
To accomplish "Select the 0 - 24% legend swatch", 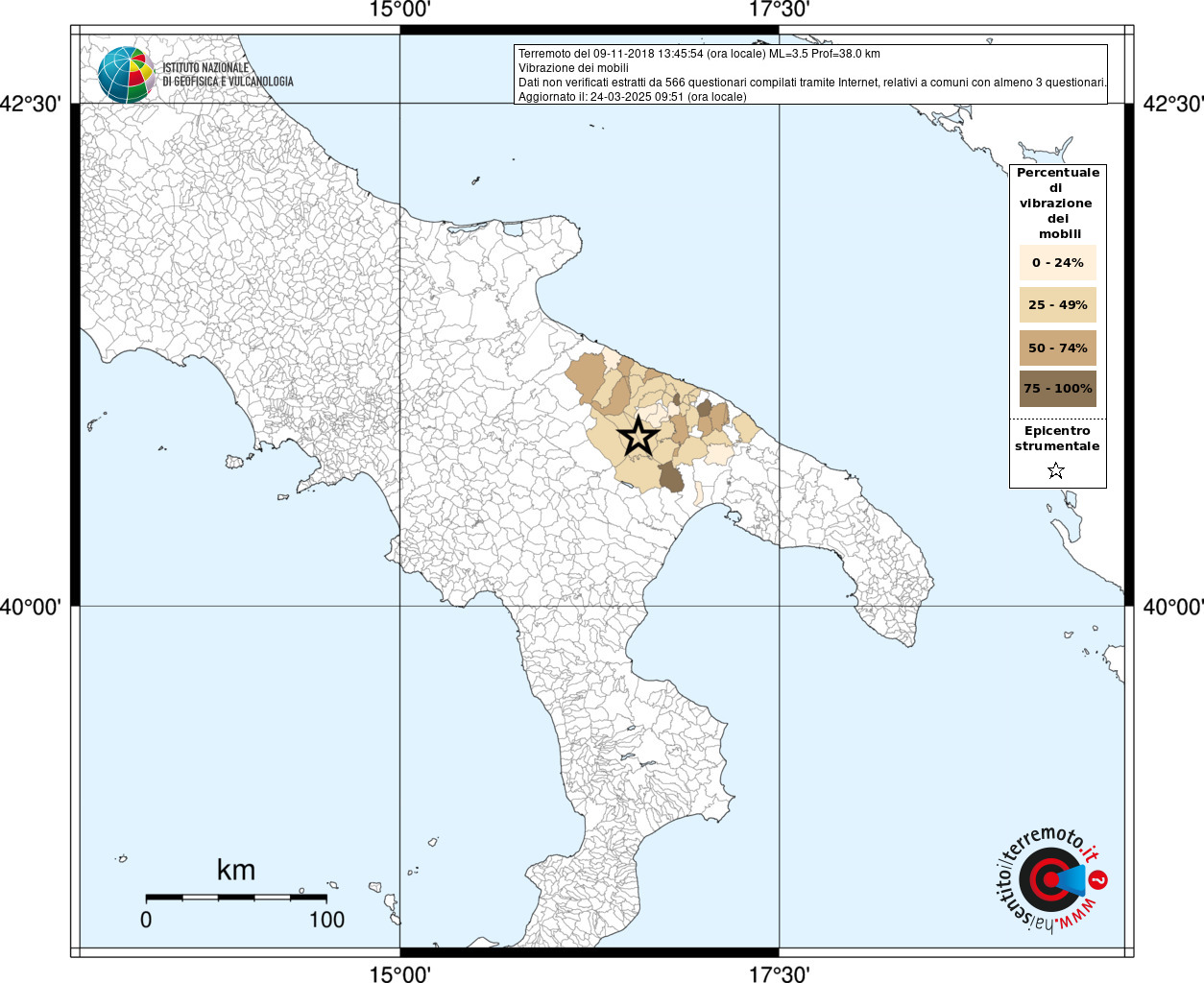I will [1058, 262].
